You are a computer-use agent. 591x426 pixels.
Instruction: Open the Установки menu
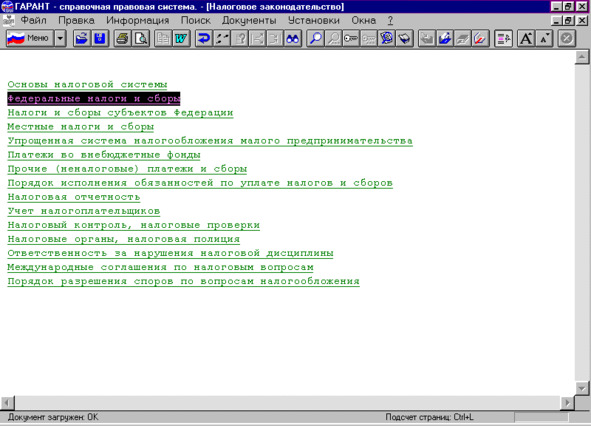(314, 20)
